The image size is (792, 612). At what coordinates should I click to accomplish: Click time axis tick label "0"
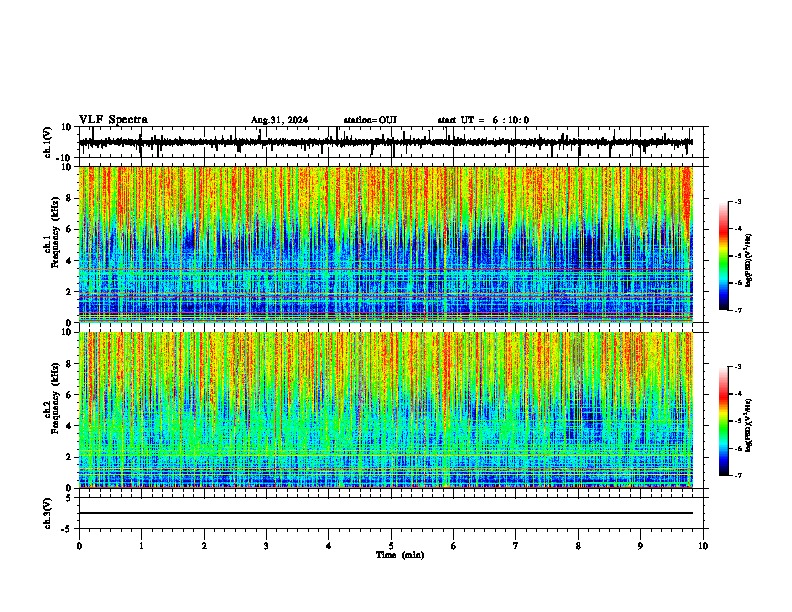(x=79, y=546)
